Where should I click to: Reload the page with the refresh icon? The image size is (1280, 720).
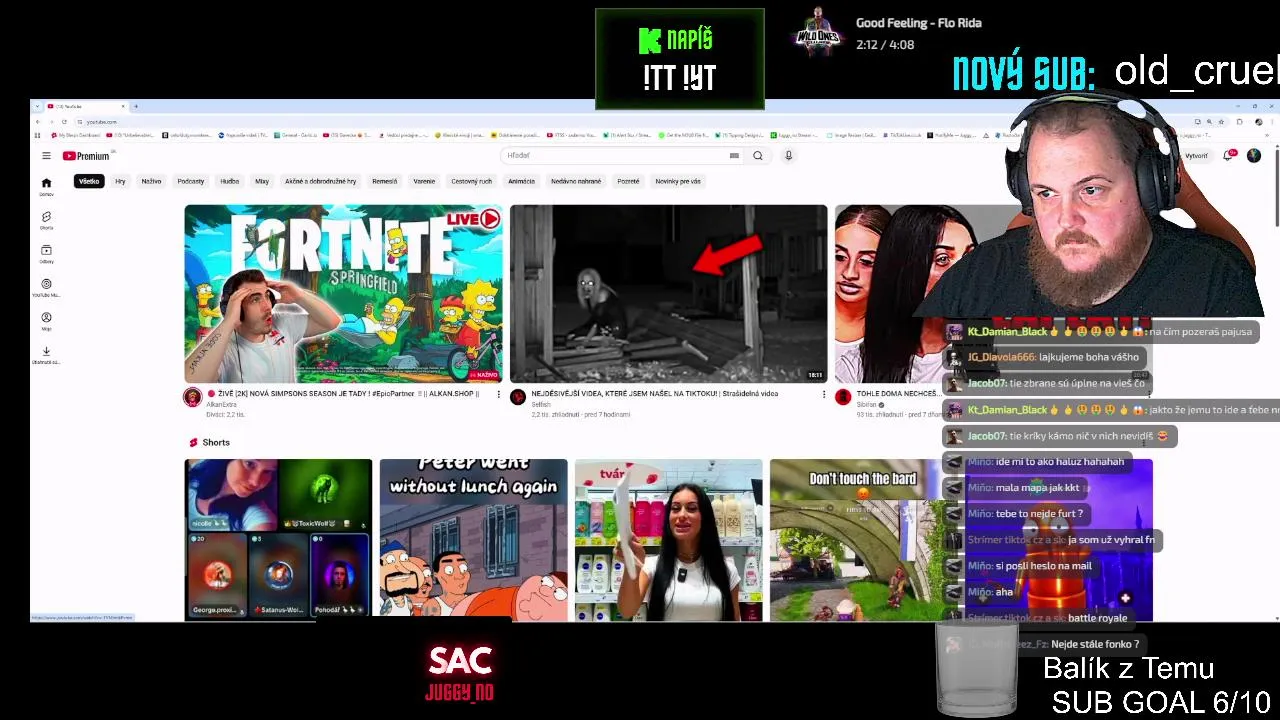[64, 122]
